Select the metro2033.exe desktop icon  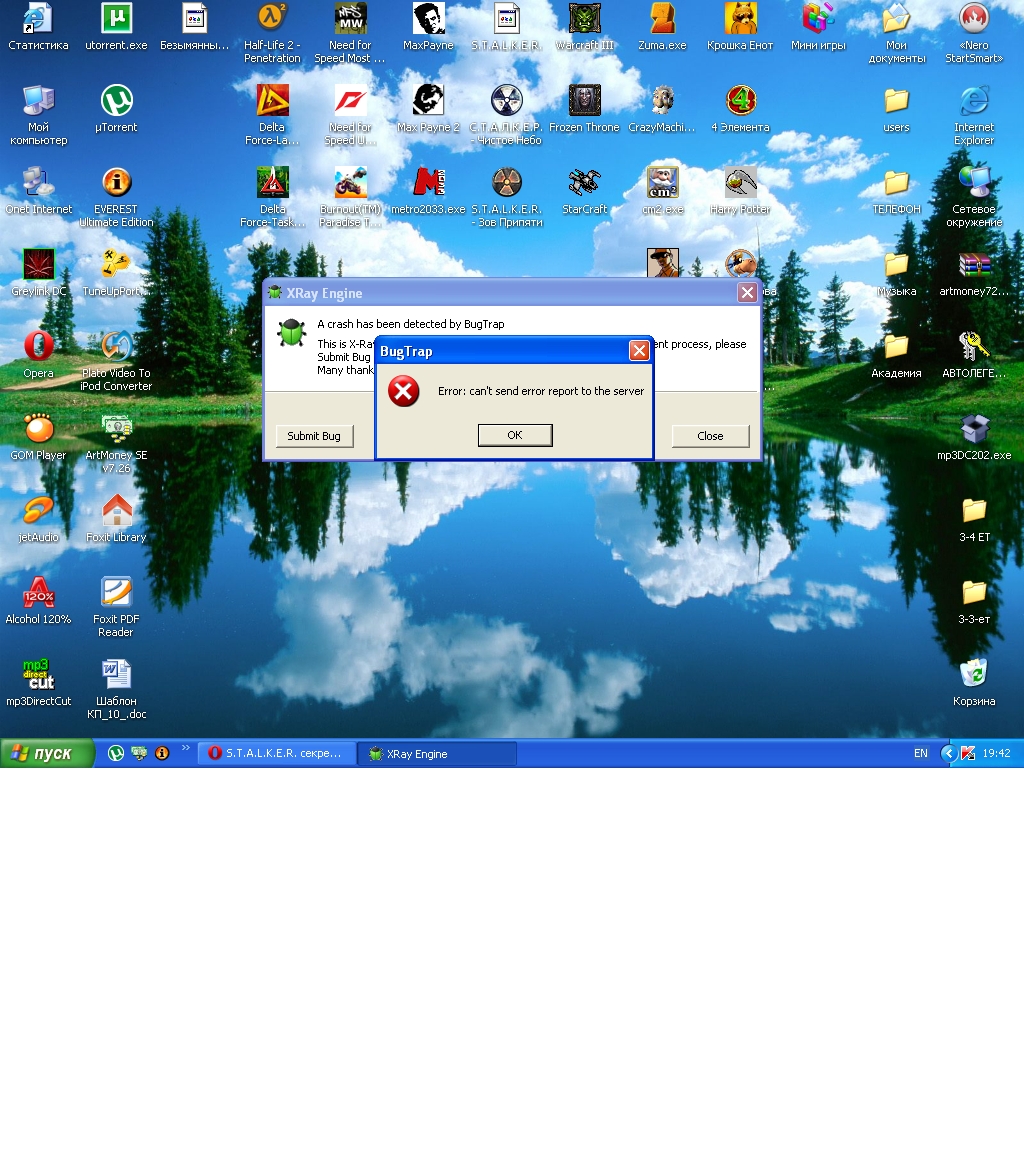pyautogui.click(x=428, y=191)
